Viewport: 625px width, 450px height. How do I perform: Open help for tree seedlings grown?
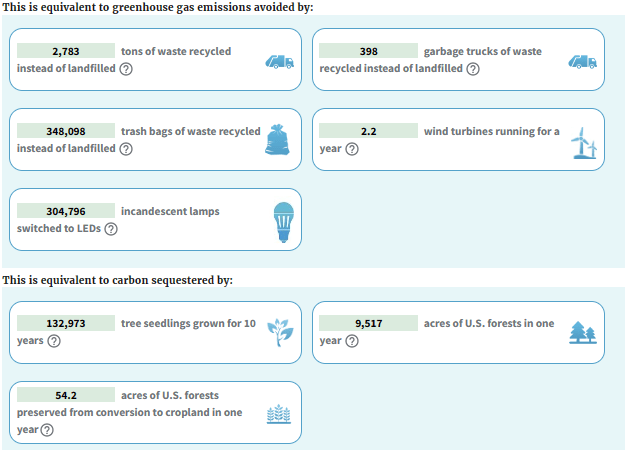(x=54, y=341)
